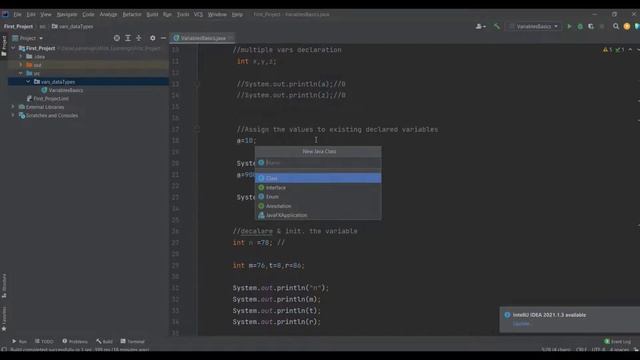Click Expand All icon in Project panel
This screenshot has height=360, width=640.
[128, 38]
